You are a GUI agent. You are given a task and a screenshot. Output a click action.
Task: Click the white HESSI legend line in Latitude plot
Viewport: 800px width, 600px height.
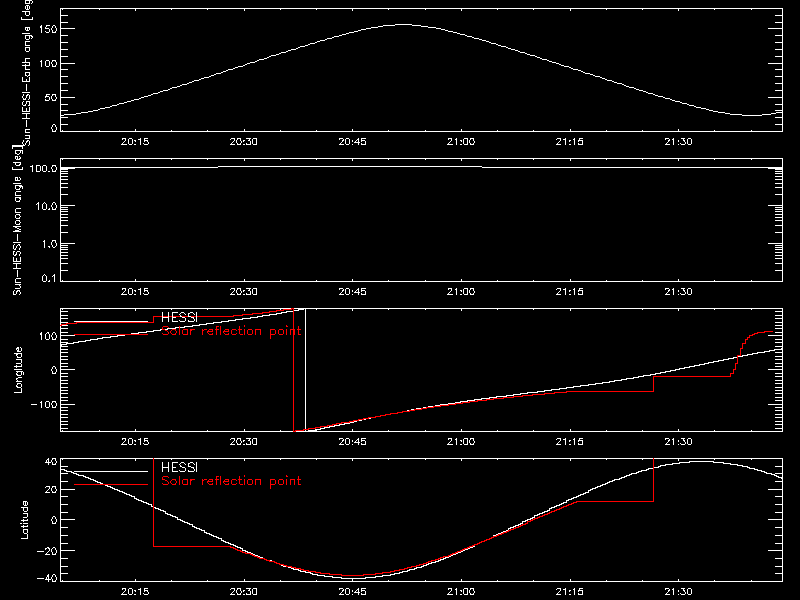pyautogui.click(x=111, y=471)
